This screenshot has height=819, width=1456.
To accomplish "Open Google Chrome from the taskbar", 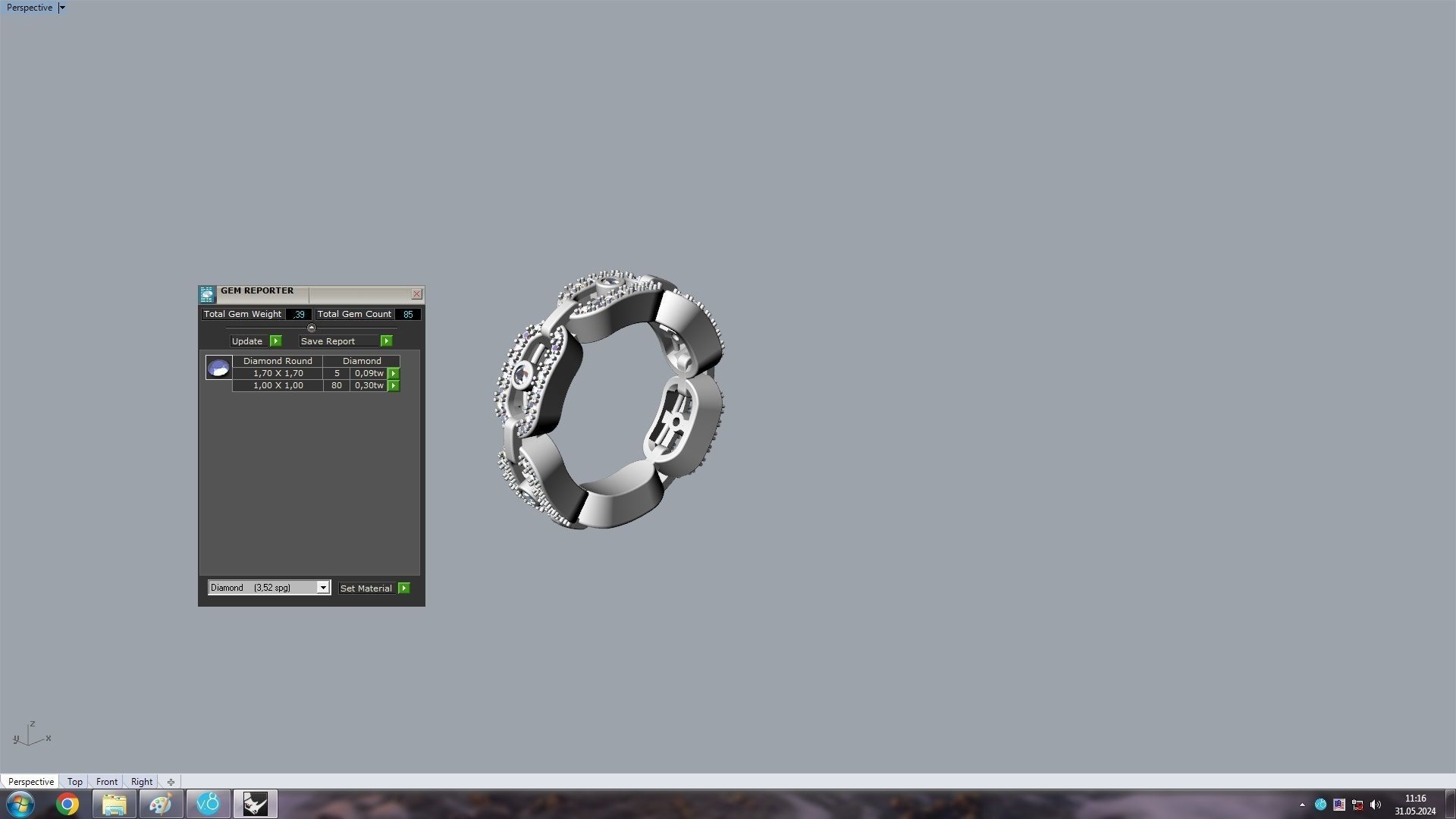I will pos(67,805).
